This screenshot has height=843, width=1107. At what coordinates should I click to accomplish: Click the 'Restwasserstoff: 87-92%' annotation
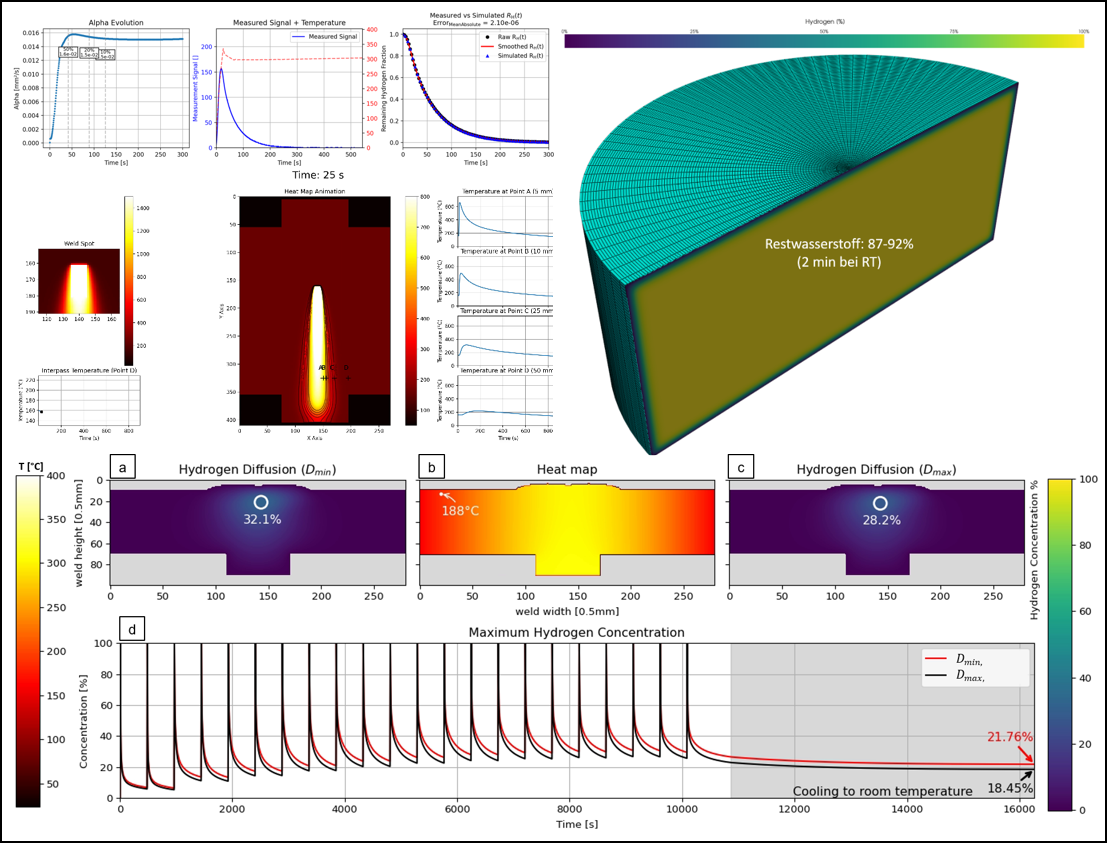coord(839,244)
